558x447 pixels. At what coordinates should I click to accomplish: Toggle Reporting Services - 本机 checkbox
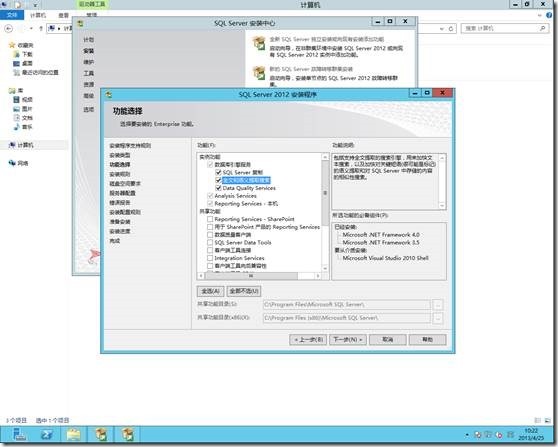coord(210,204)
